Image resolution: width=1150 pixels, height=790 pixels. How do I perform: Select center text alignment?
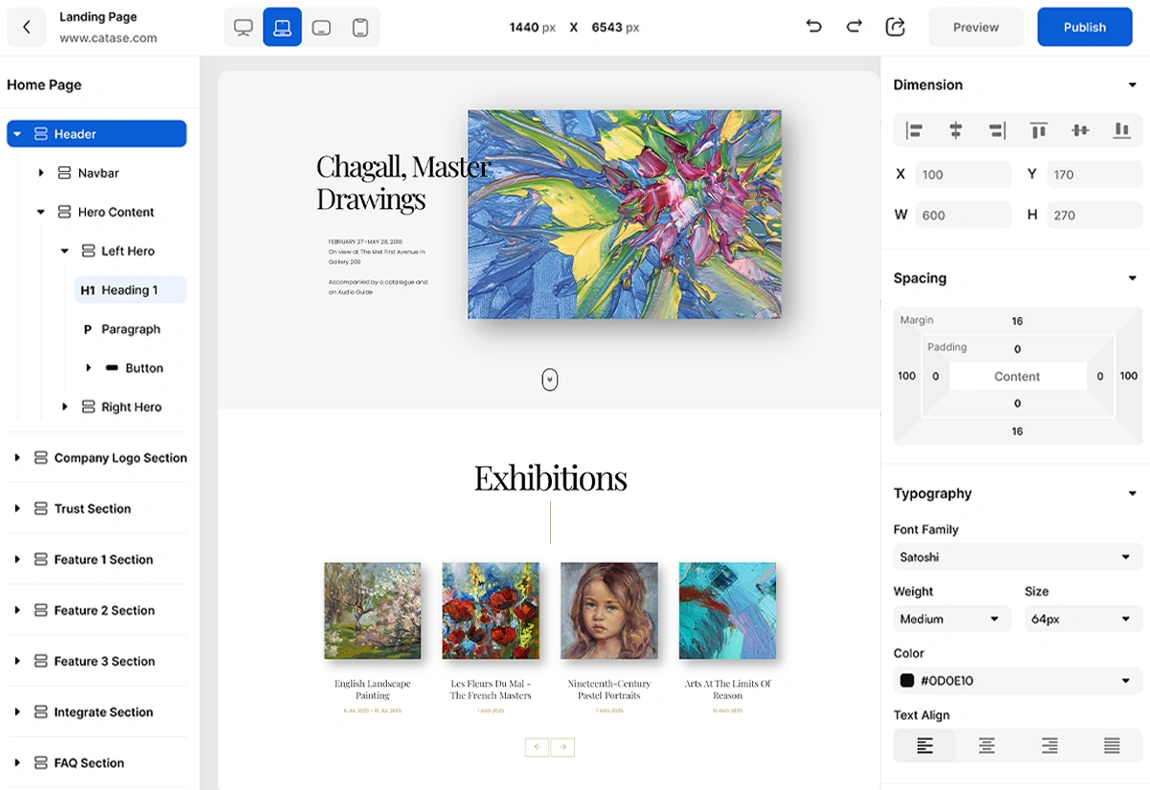987,746
